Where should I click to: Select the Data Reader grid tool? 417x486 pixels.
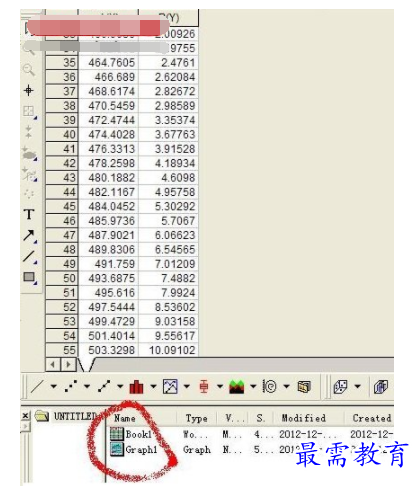[x=29, y=112]
